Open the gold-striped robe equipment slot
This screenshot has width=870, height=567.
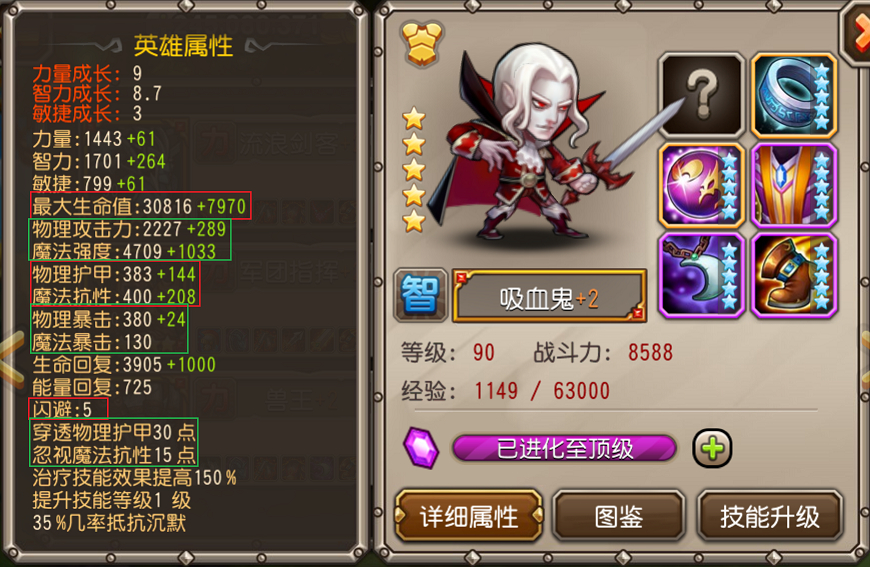tap(794, 186)
